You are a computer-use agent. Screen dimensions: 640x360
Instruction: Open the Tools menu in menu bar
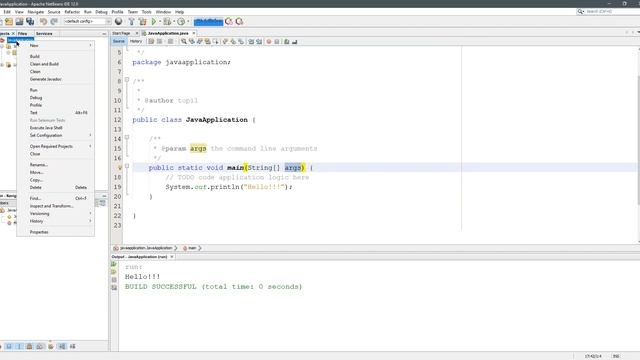click(146, 12)
